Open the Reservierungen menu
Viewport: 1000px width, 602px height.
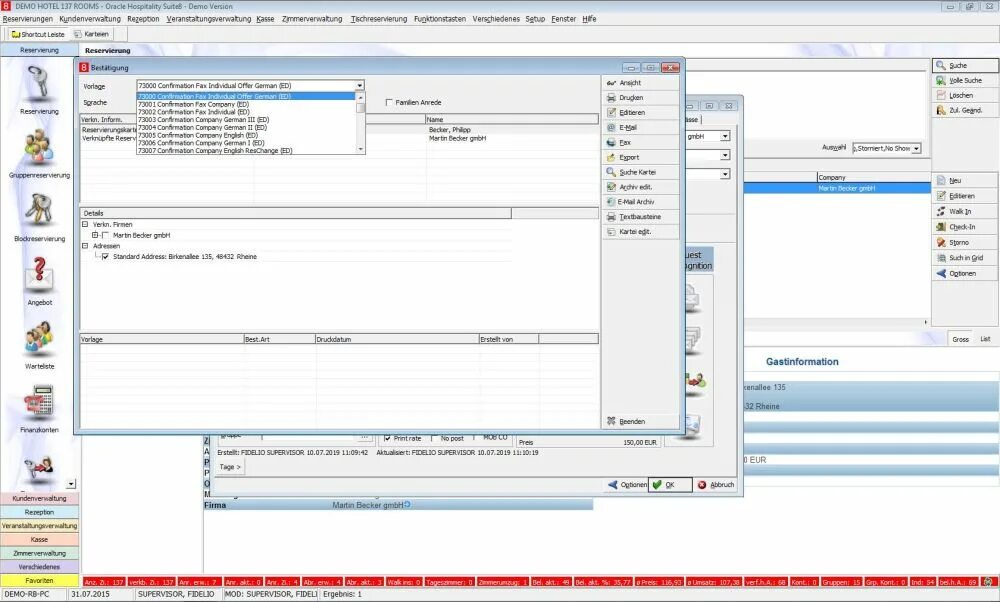[27, 19]
